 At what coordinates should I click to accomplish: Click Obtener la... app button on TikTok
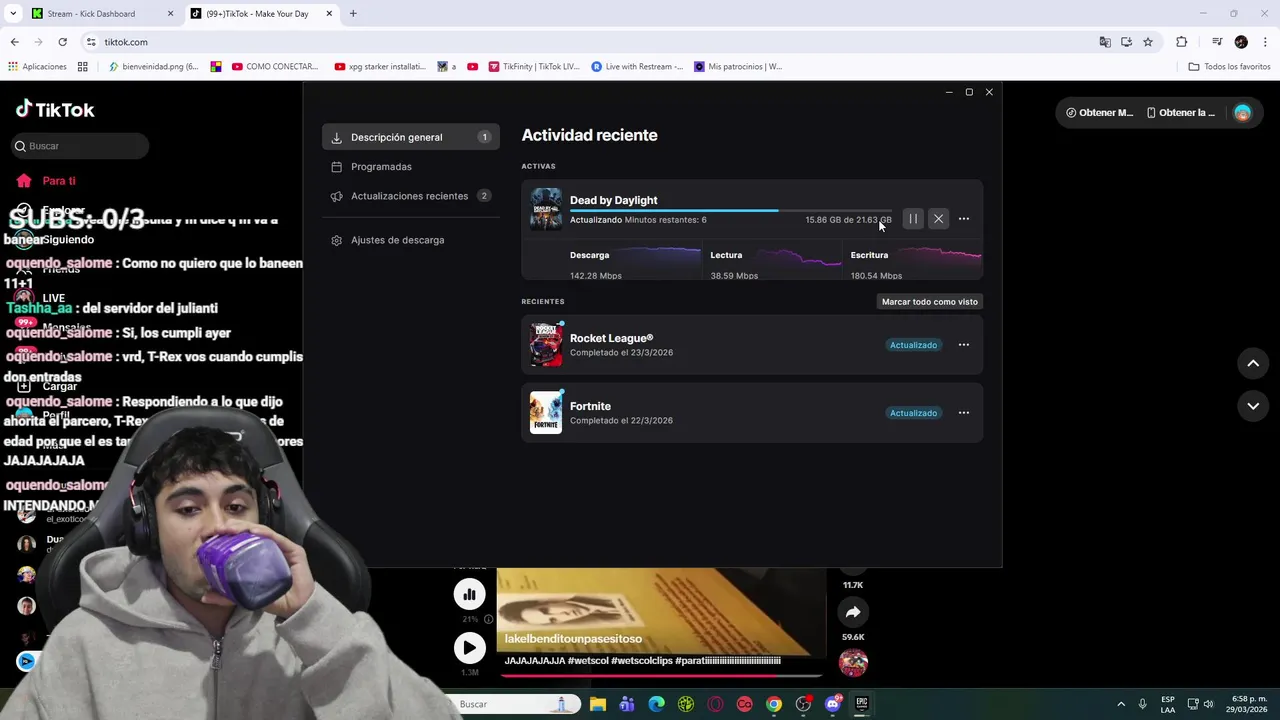click(x=1181, y=113)
